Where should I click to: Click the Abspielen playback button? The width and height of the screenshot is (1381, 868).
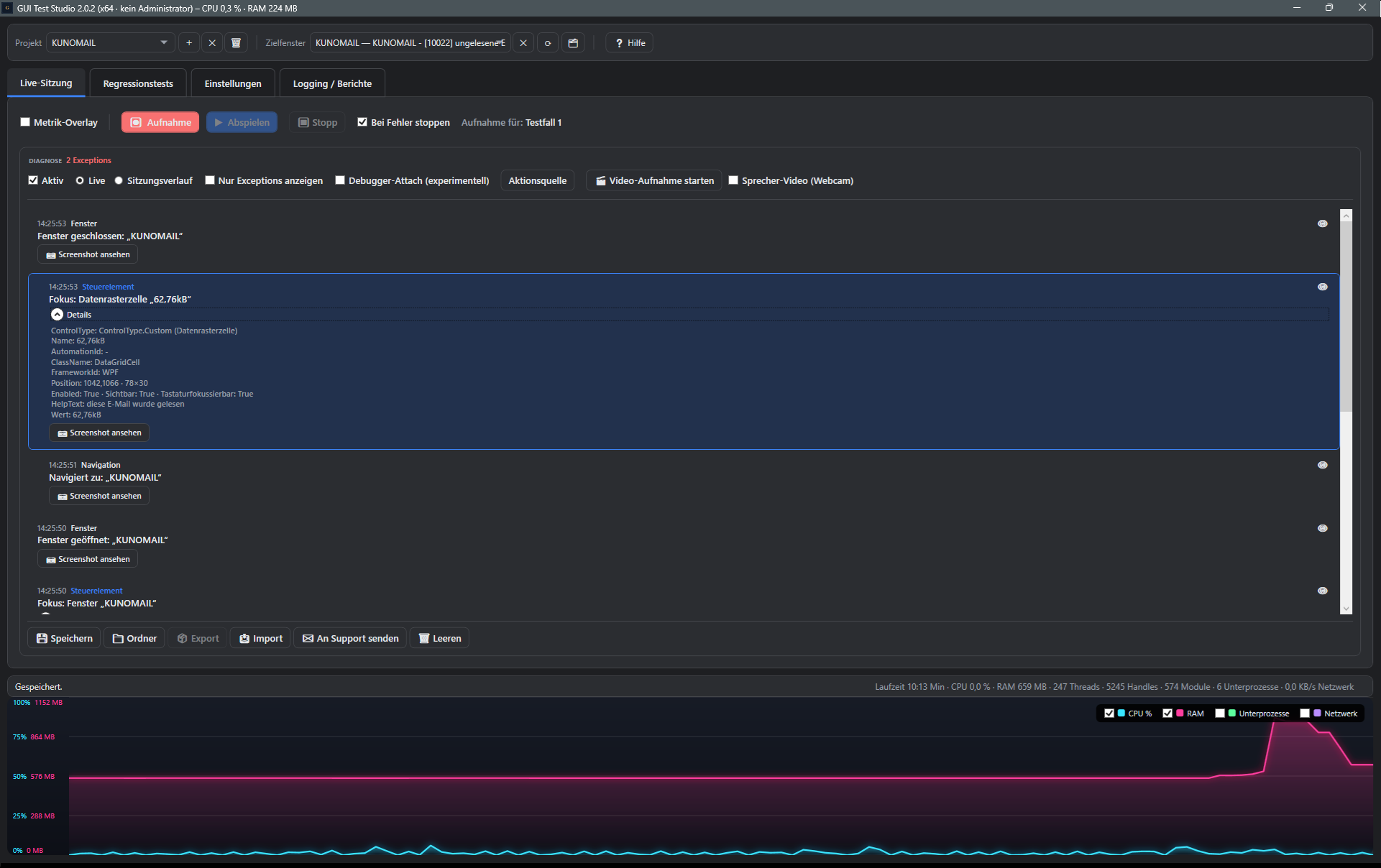pyautogui.click(x=242, y=122)
